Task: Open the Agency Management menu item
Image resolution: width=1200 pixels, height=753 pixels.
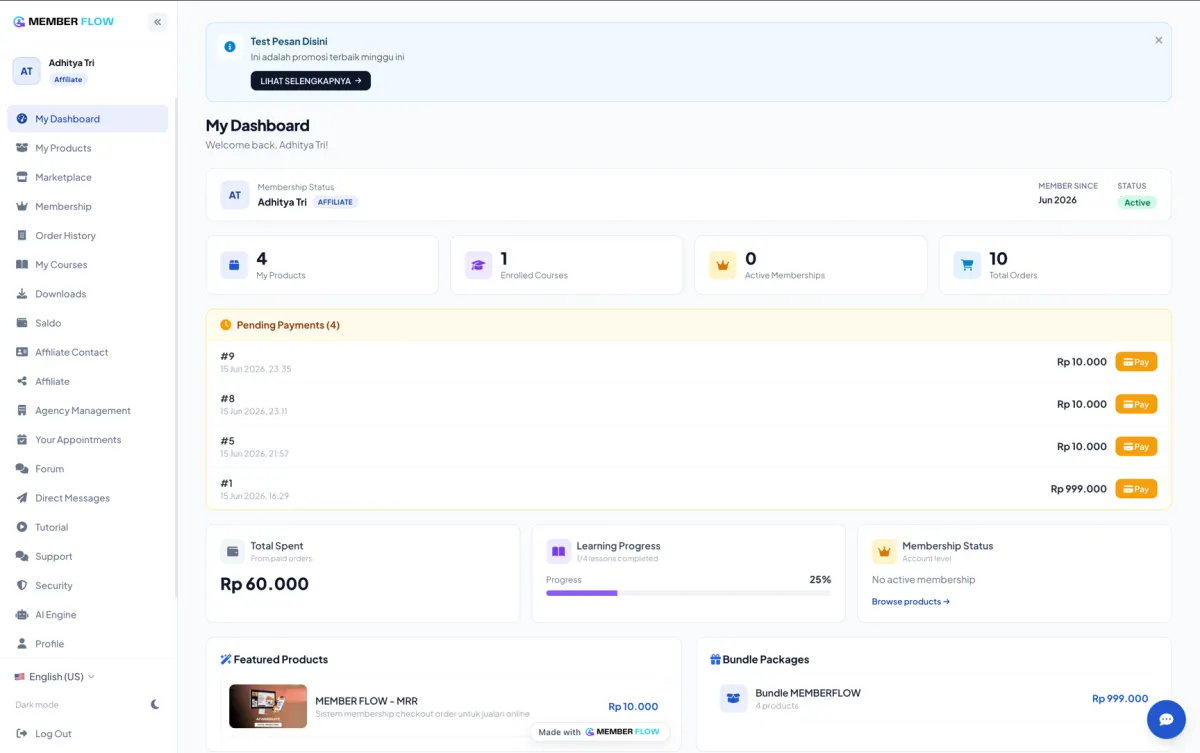Action: 87,410
